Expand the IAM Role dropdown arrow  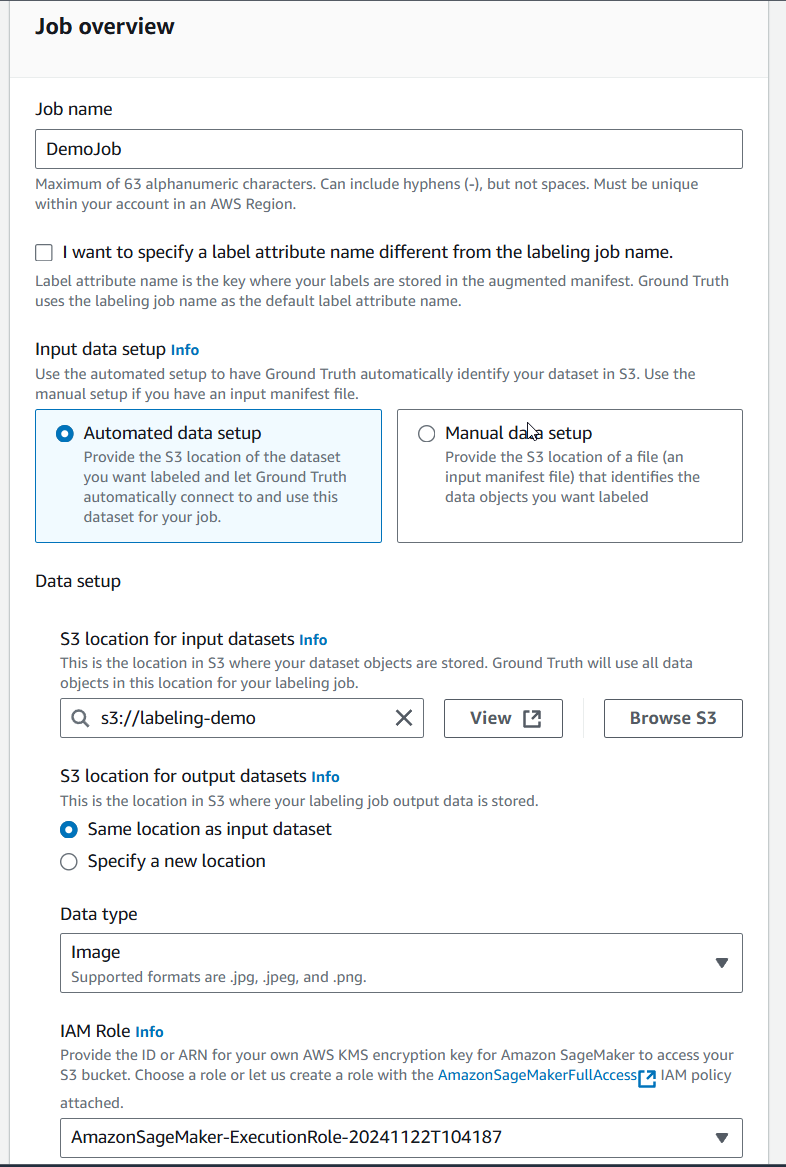(721, 1137)
